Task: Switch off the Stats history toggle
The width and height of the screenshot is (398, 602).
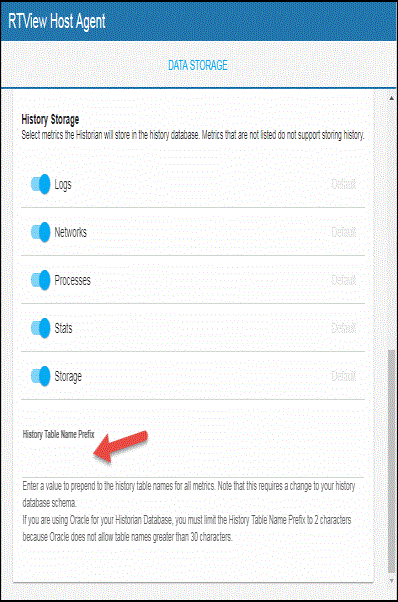Action: pyautogui.click(x=40, y=328)
